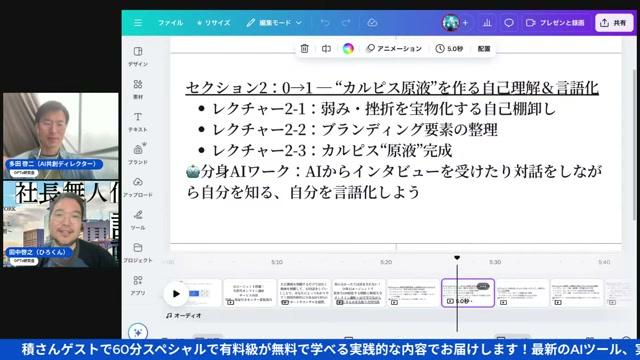
Task: Click the プレゼンと録画 button
Action: pyautogui.click(x=555, y=23)
